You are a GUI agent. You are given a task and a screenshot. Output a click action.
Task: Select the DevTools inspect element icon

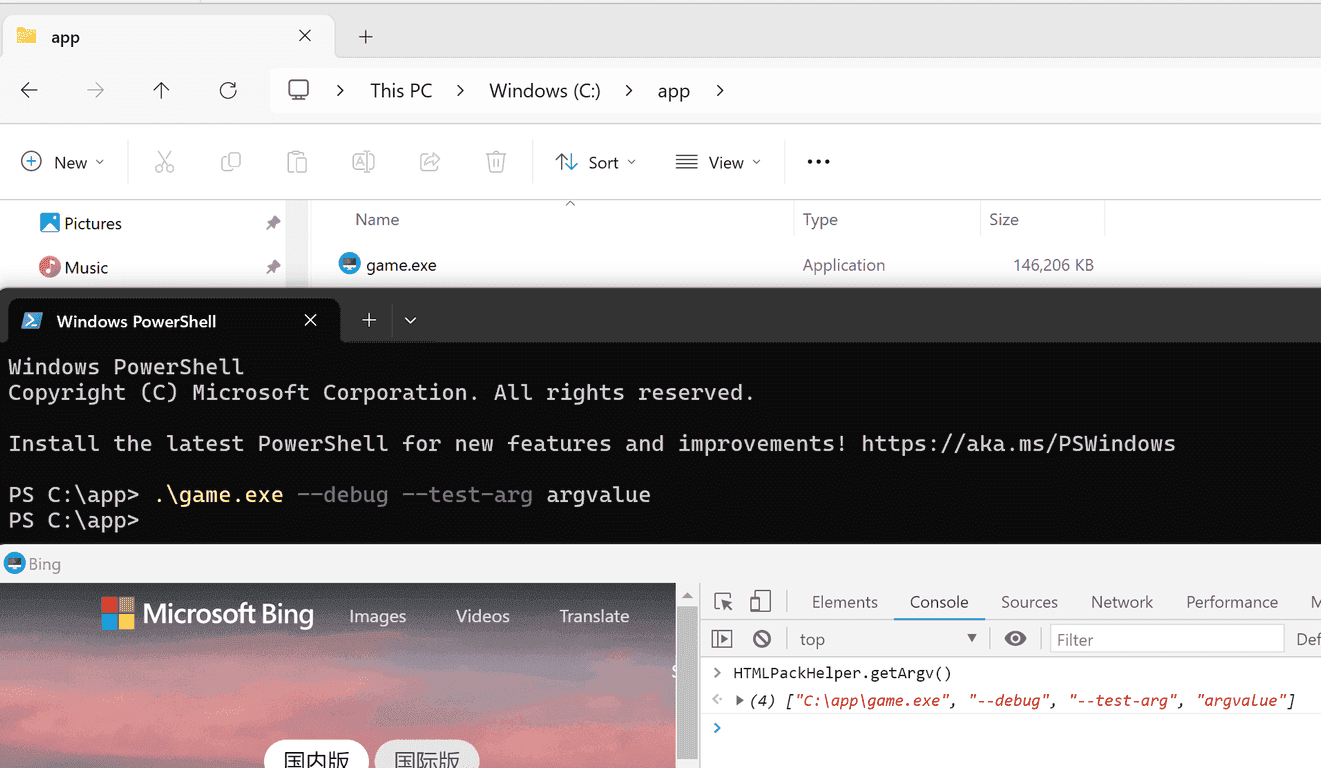pos(723,602)
